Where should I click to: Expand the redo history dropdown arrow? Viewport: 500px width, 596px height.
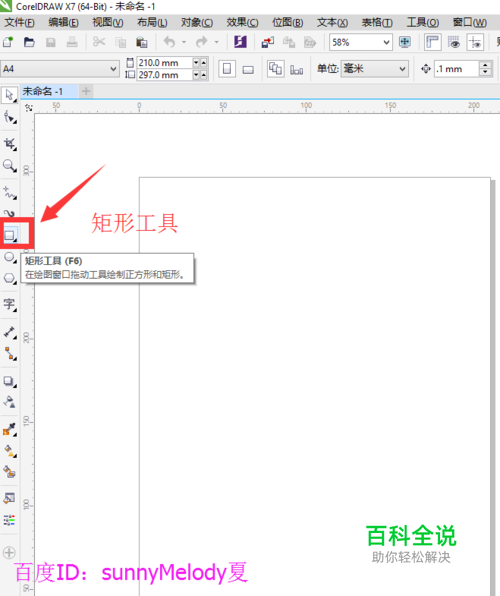point(216,42)
